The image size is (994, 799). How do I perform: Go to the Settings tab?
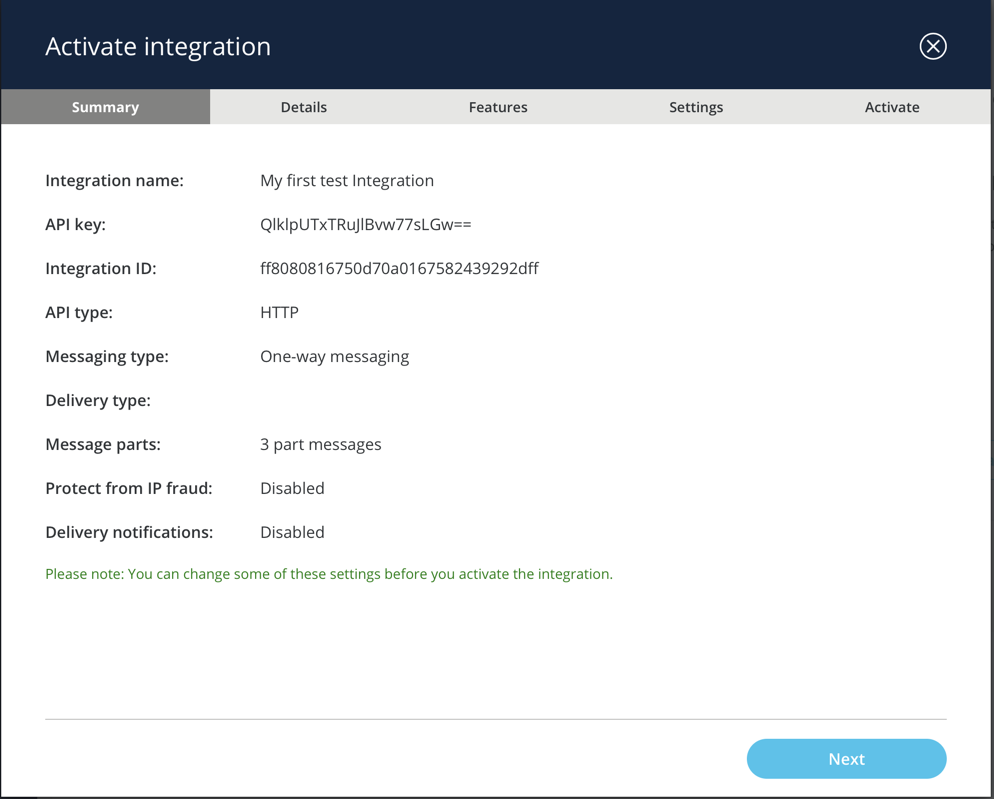696,107
